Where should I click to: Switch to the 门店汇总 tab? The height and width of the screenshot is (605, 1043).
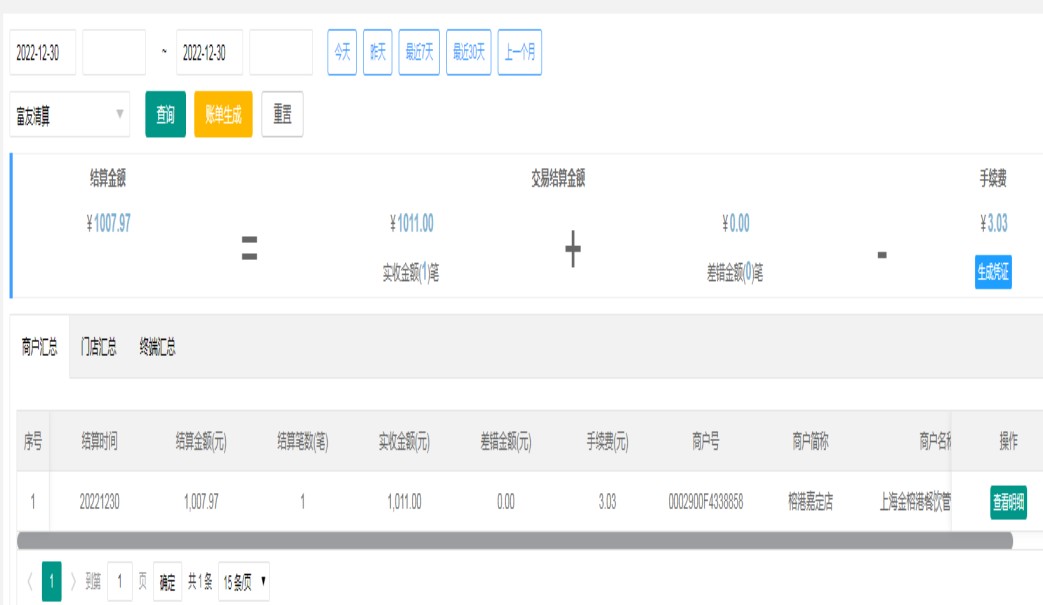98,347
